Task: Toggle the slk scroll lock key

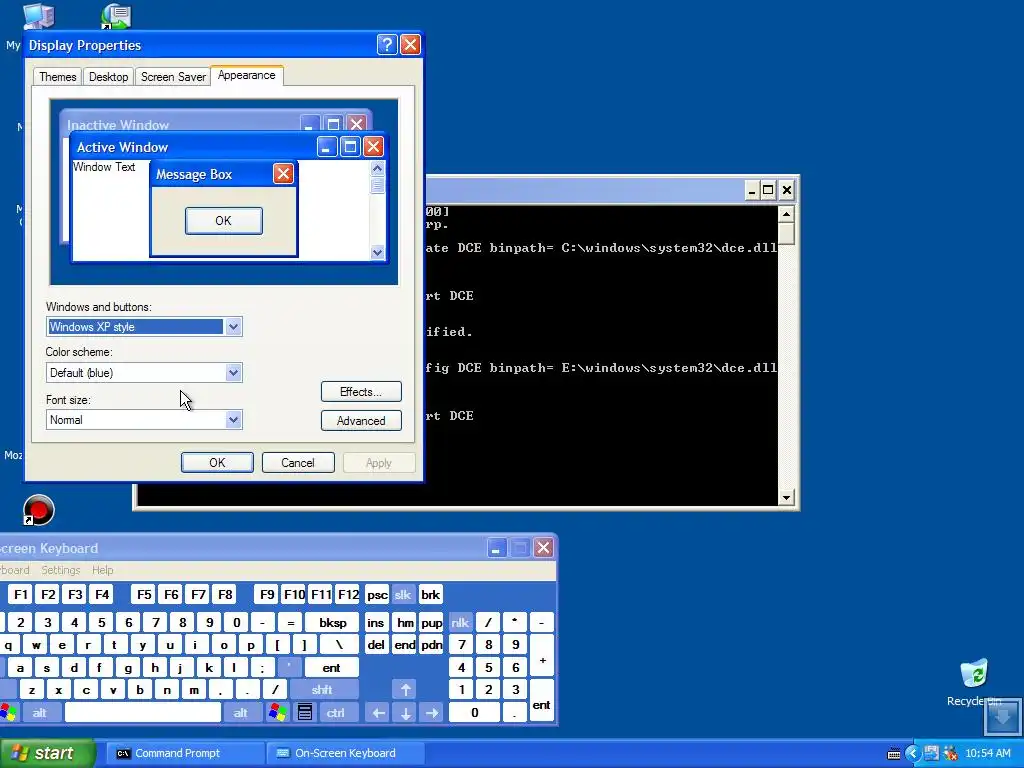Action: [x=403, y=594]
